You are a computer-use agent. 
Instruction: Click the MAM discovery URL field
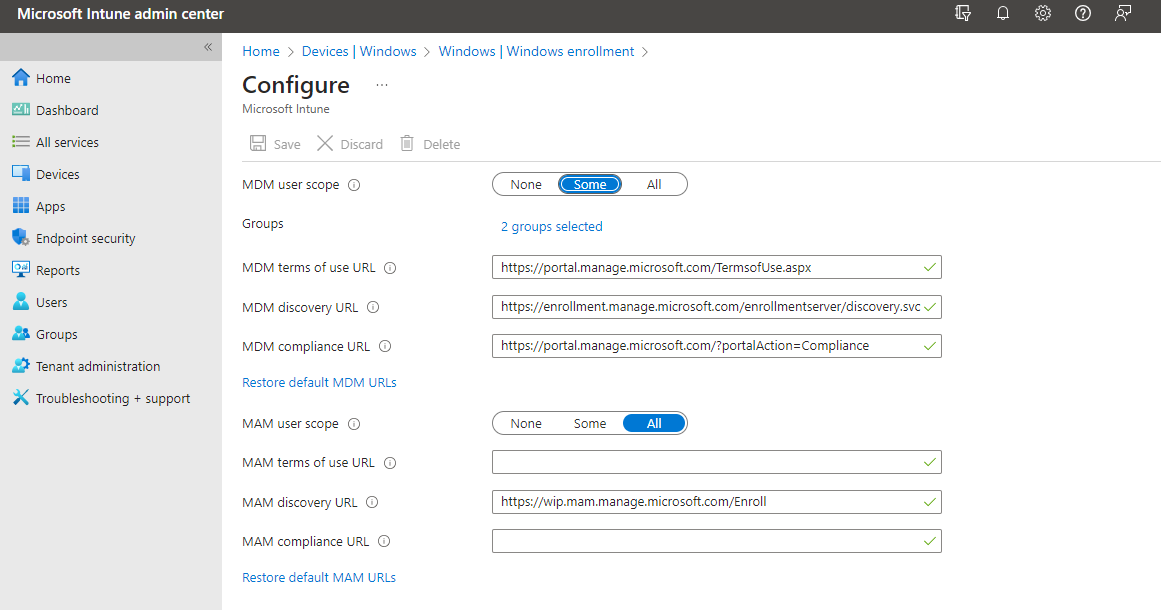[x=716, y=502]
